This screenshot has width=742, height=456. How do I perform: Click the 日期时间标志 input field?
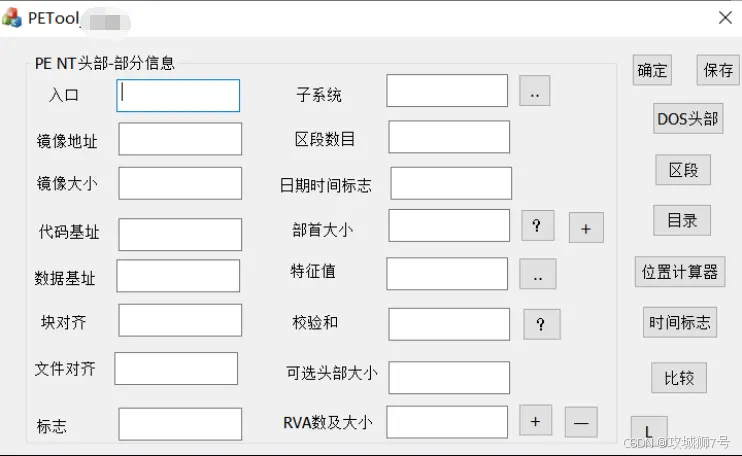pyautogui.click(x=451, y=183)
